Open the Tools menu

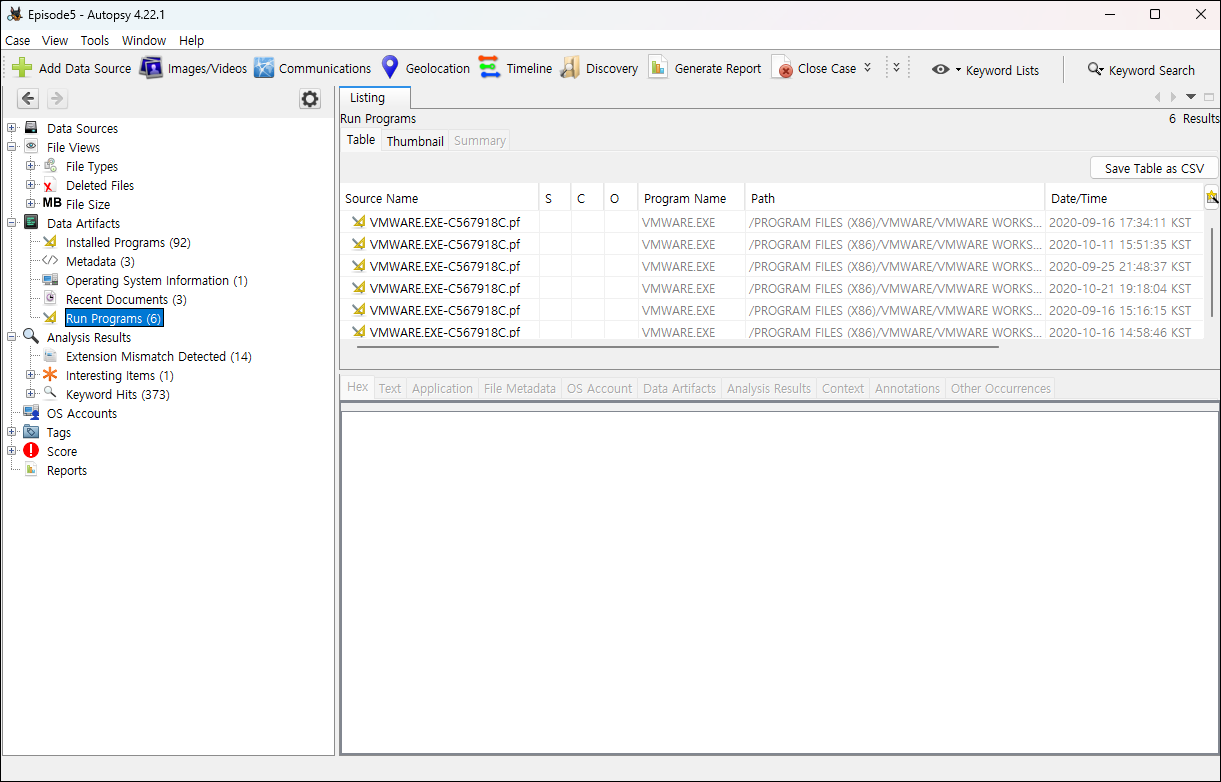click(x=95, y=41)
